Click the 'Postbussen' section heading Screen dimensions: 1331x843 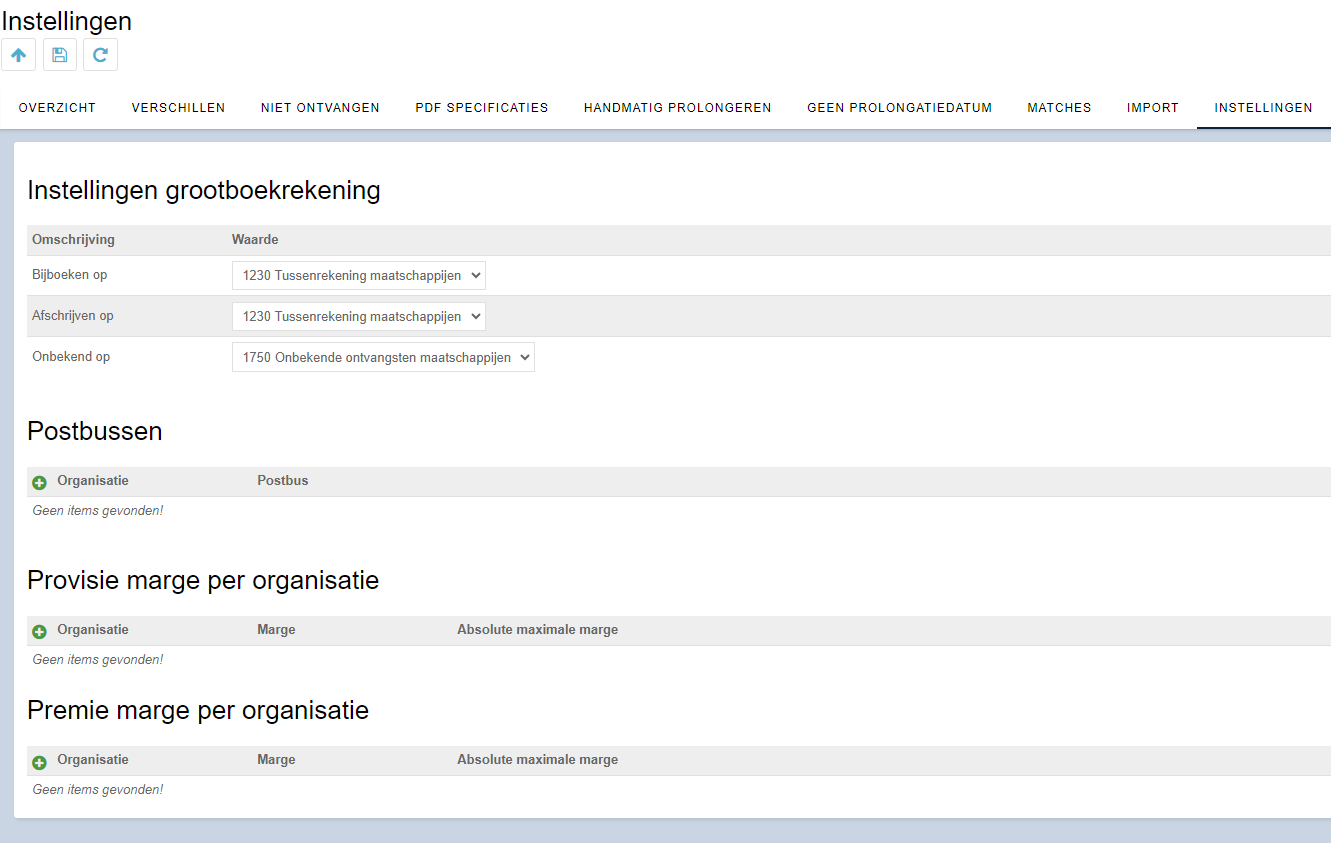coord(95,431)
